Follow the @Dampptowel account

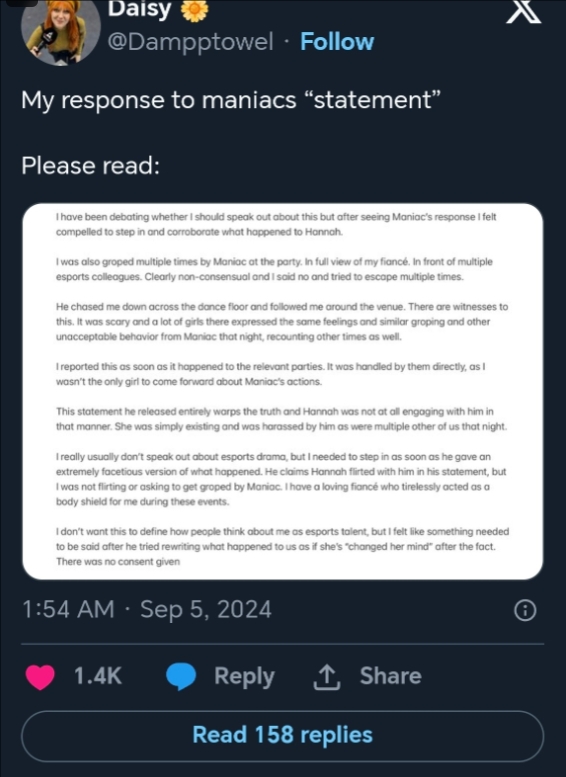point(337,41)
